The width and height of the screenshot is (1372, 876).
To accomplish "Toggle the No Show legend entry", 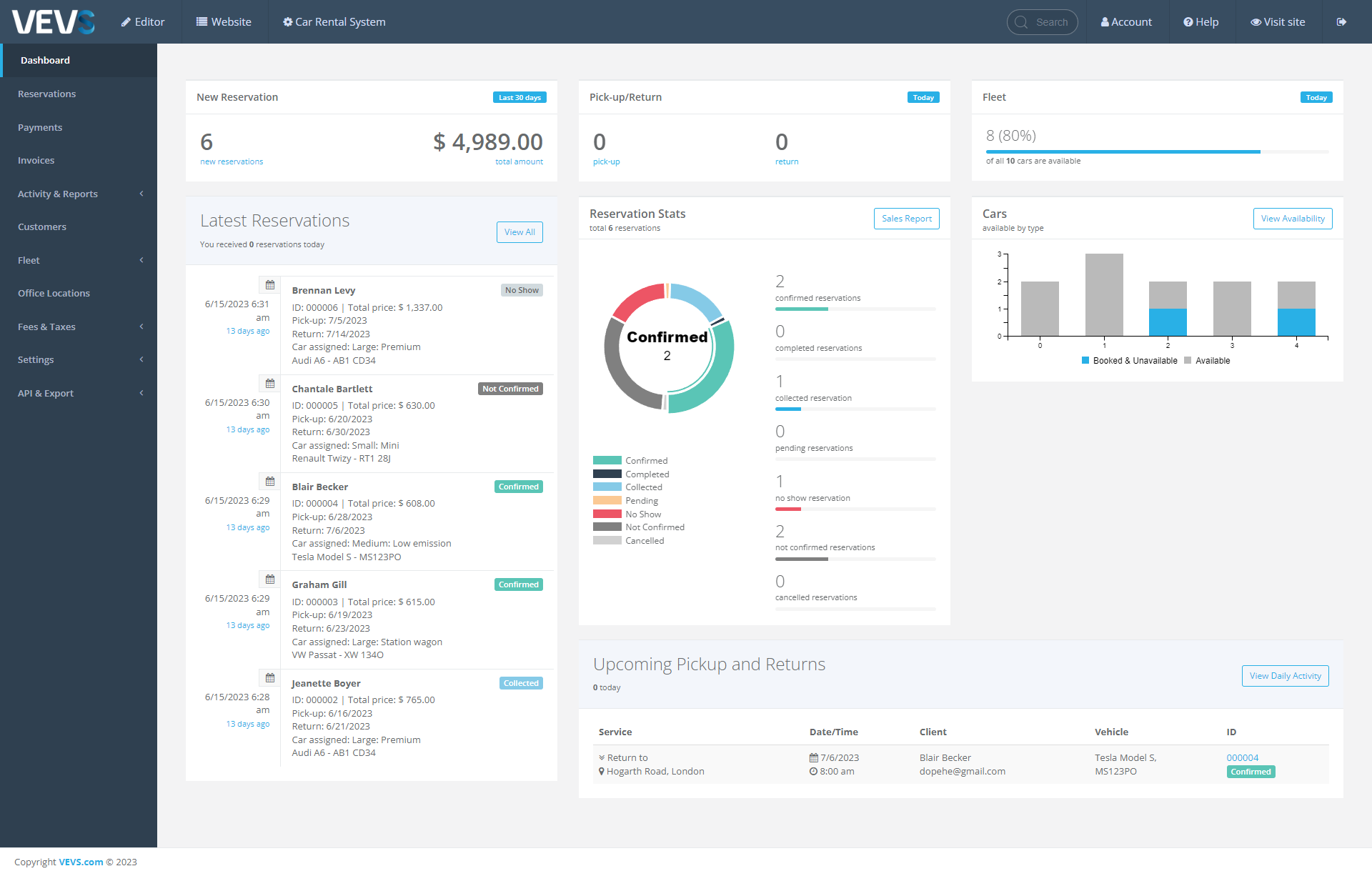I will pyautogui.click(x=627, y=514).
